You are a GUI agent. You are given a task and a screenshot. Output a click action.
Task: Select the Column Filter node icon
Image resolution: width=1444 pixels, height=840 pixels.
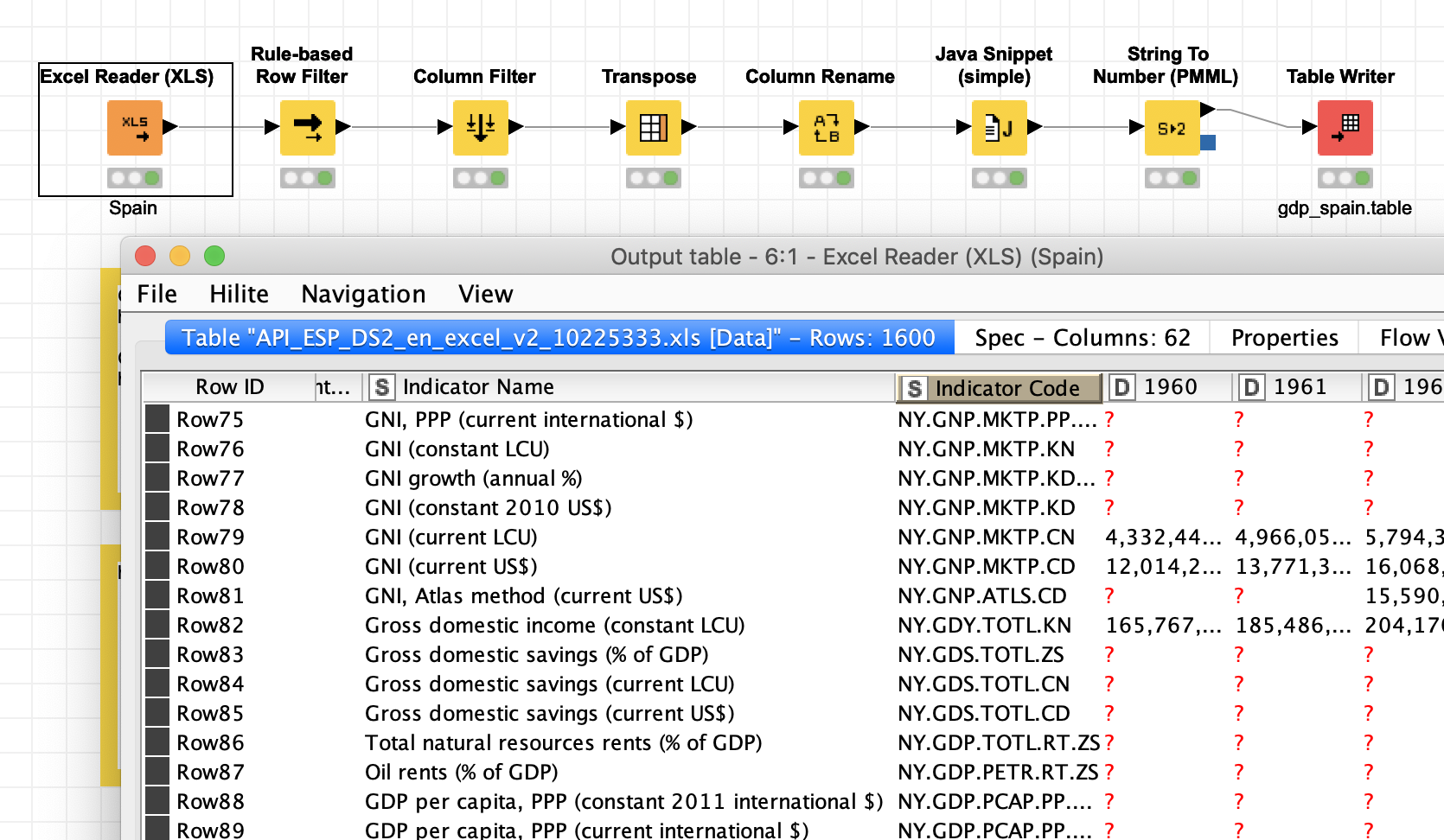[480, 128]
